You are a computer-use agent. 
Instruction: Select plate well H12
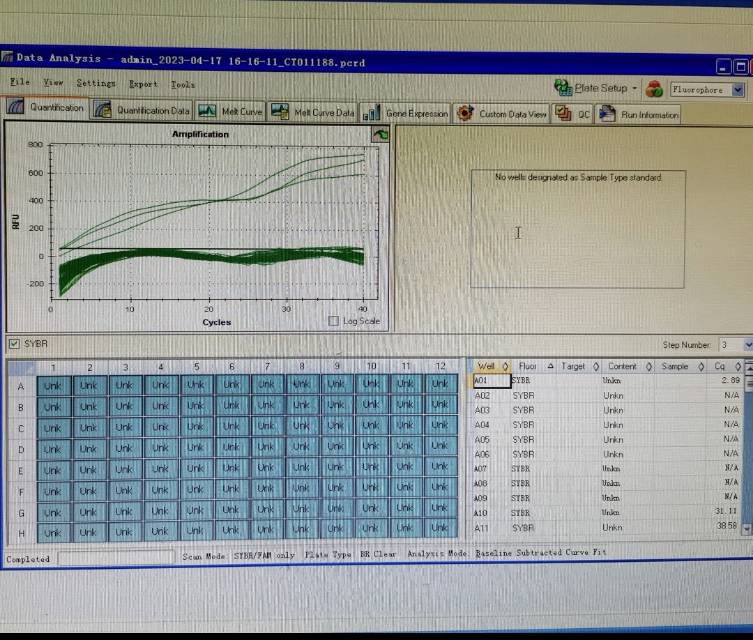(439, 528)
